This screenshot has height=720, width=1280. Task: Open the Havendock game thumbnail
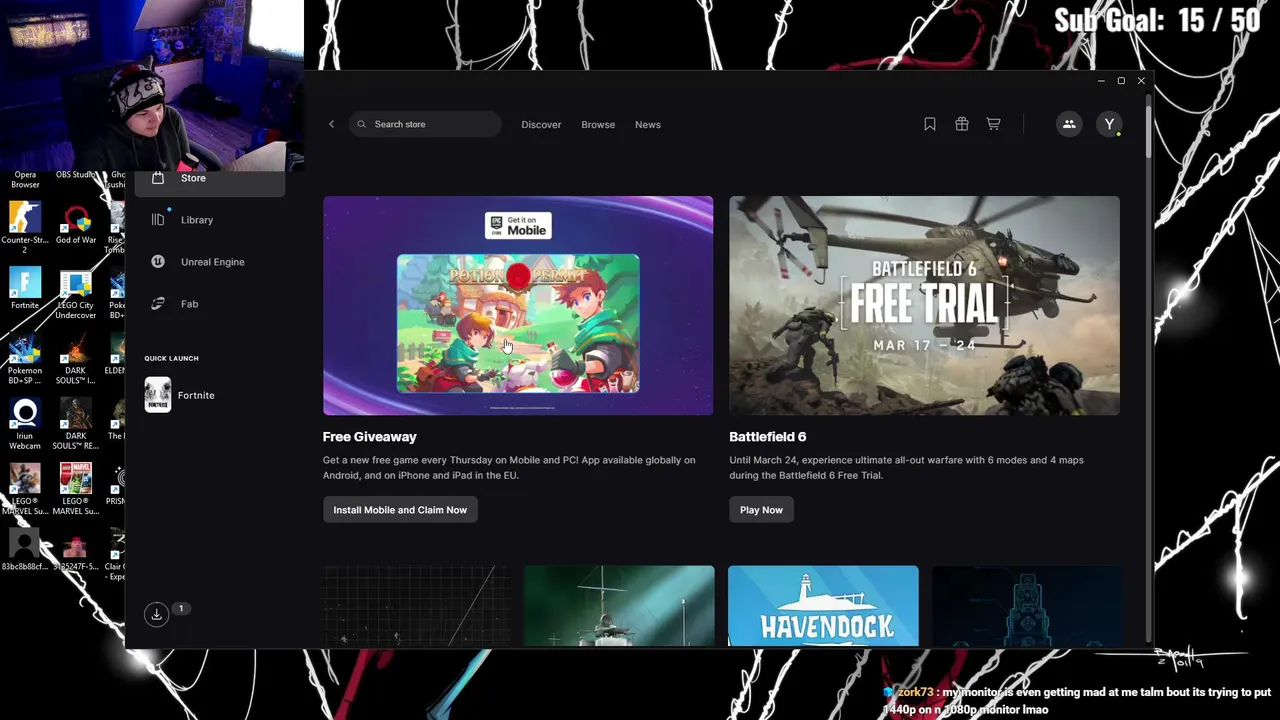(823, 606)
